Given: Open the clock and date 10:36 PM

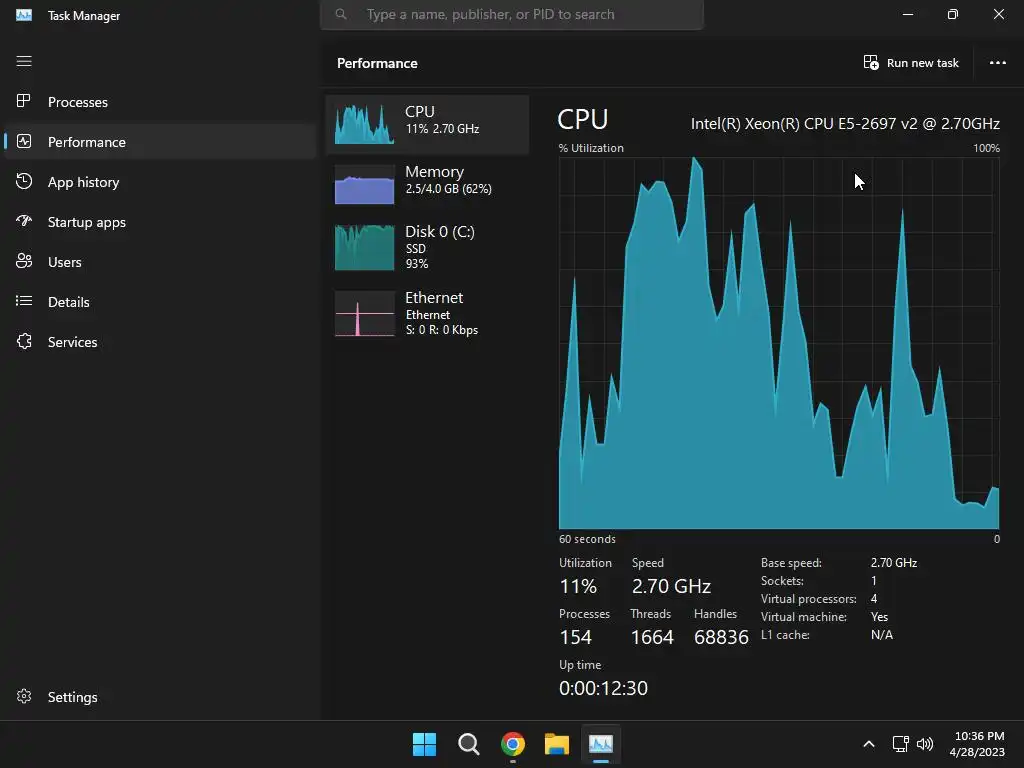Looking at the screenshot, I should click(978, 744).
